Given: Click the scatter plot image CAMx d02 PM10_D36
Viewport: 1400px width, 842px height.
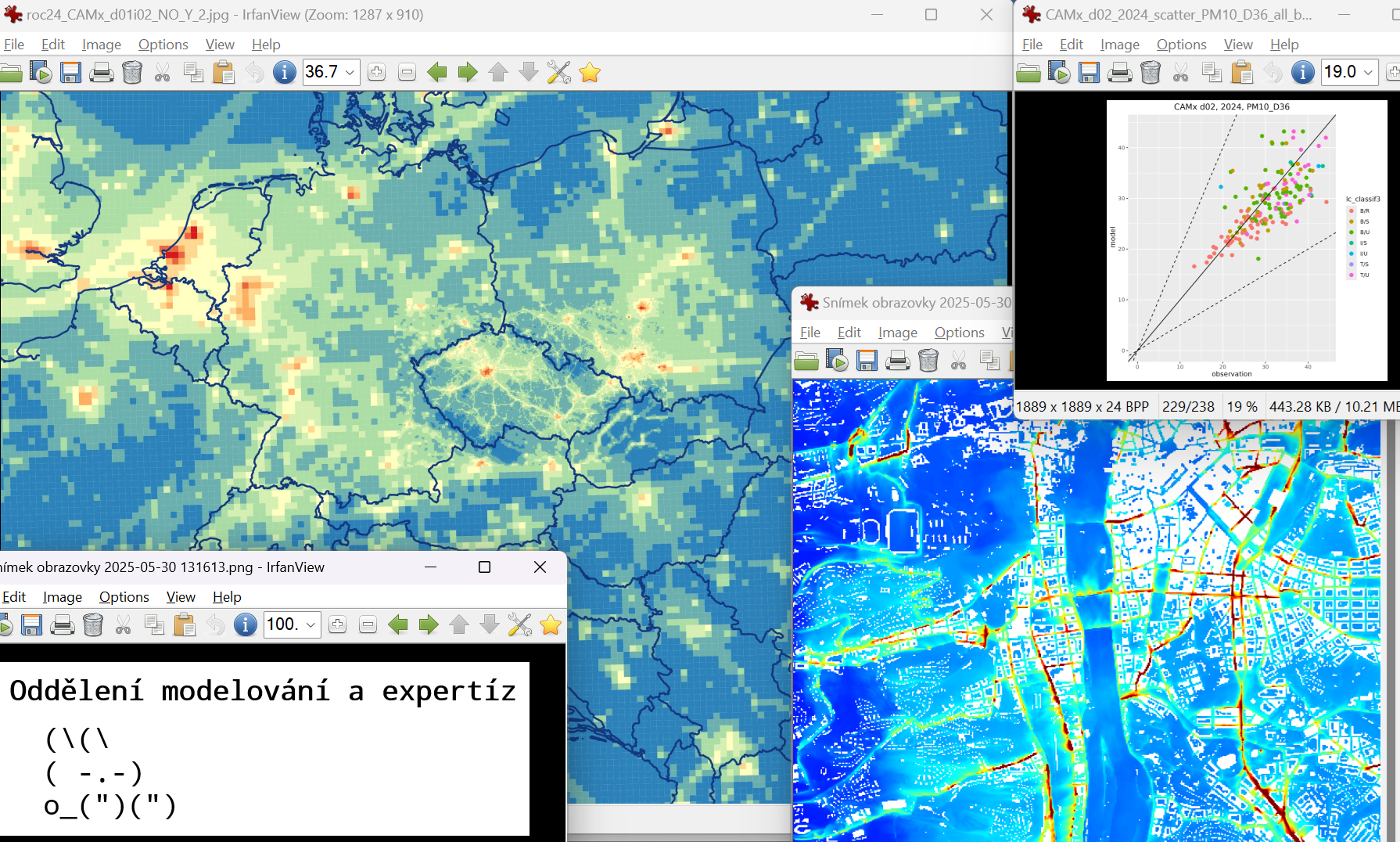Looking at the screenshot, I should tap(1246, 240).
